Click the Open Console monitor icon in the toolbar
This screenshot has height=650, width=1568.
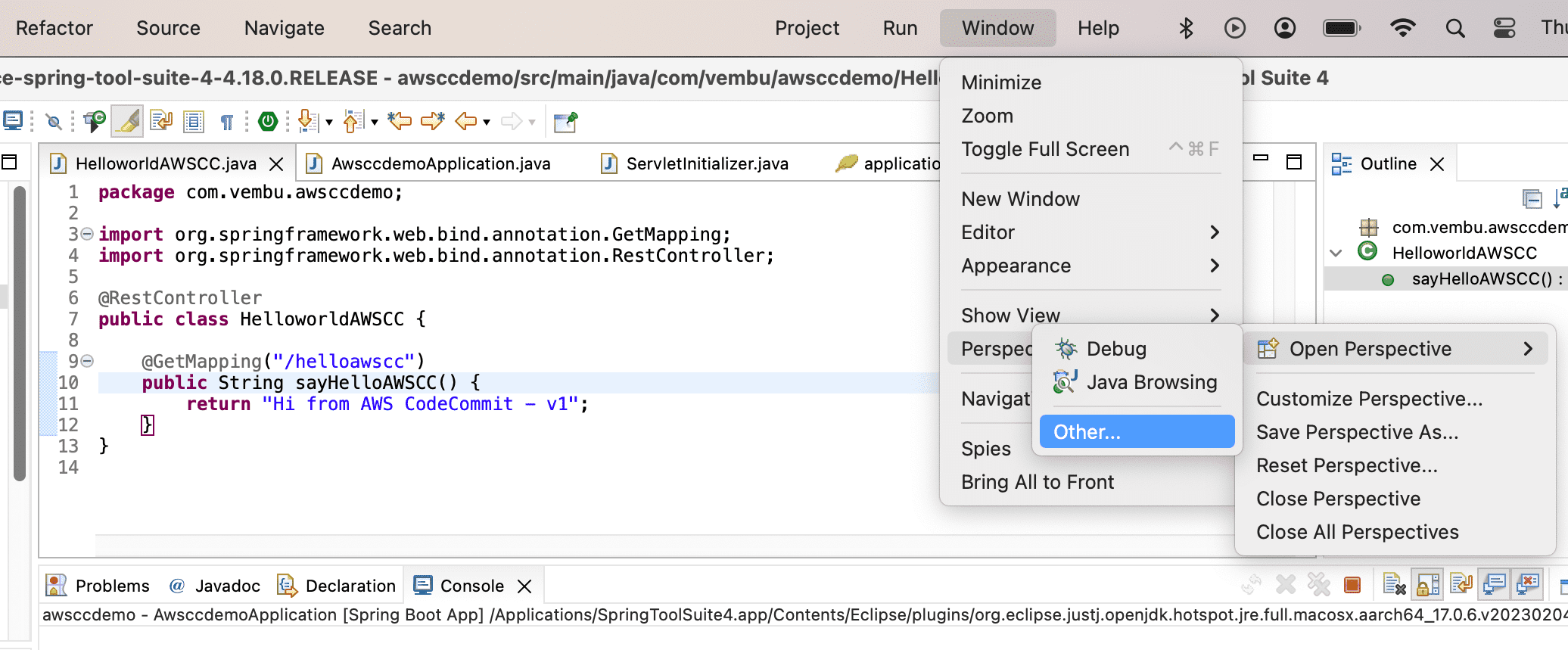click(x=13, y=121)
